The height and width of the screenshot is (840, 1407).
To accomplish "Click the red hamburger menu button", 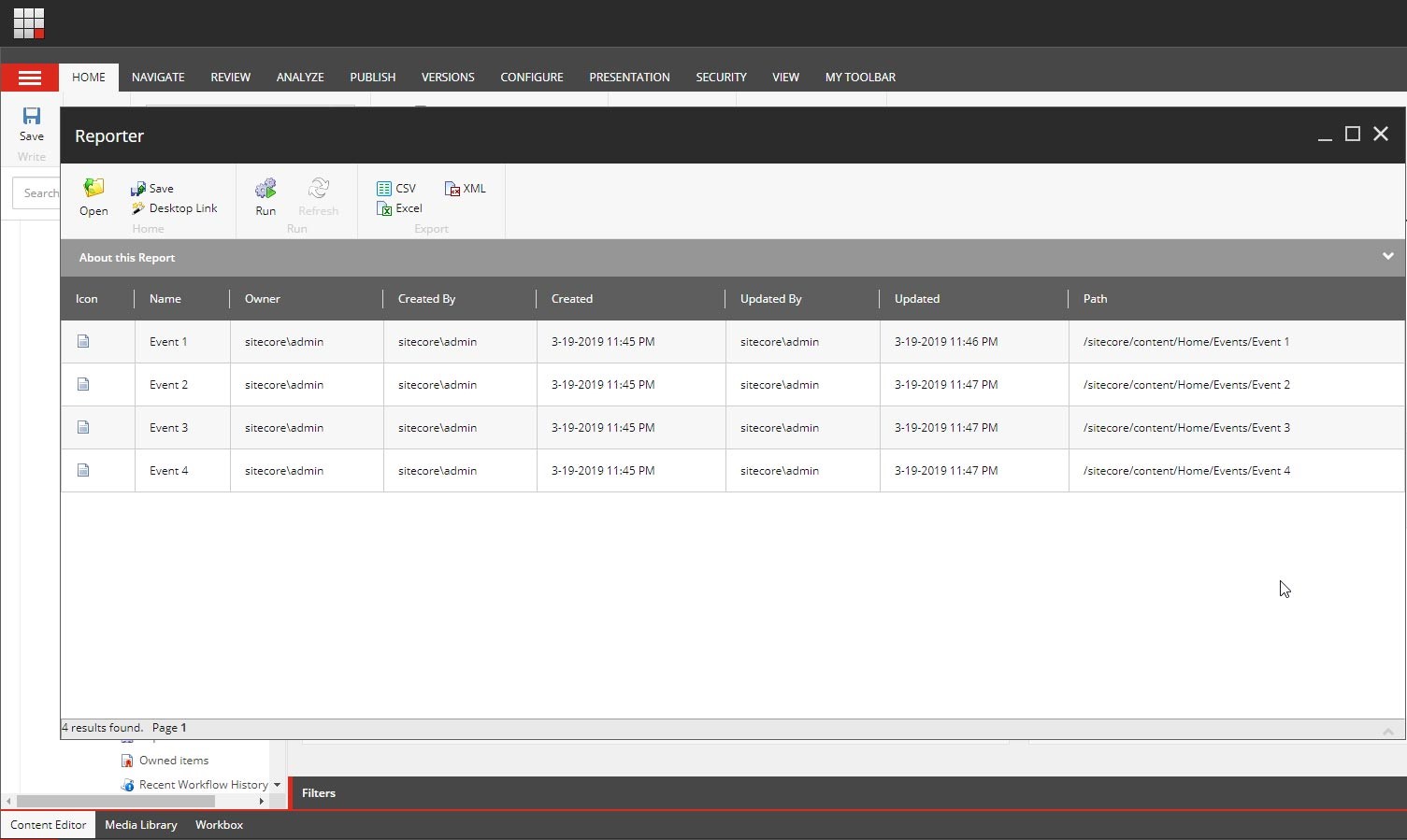I will (30, 78).
